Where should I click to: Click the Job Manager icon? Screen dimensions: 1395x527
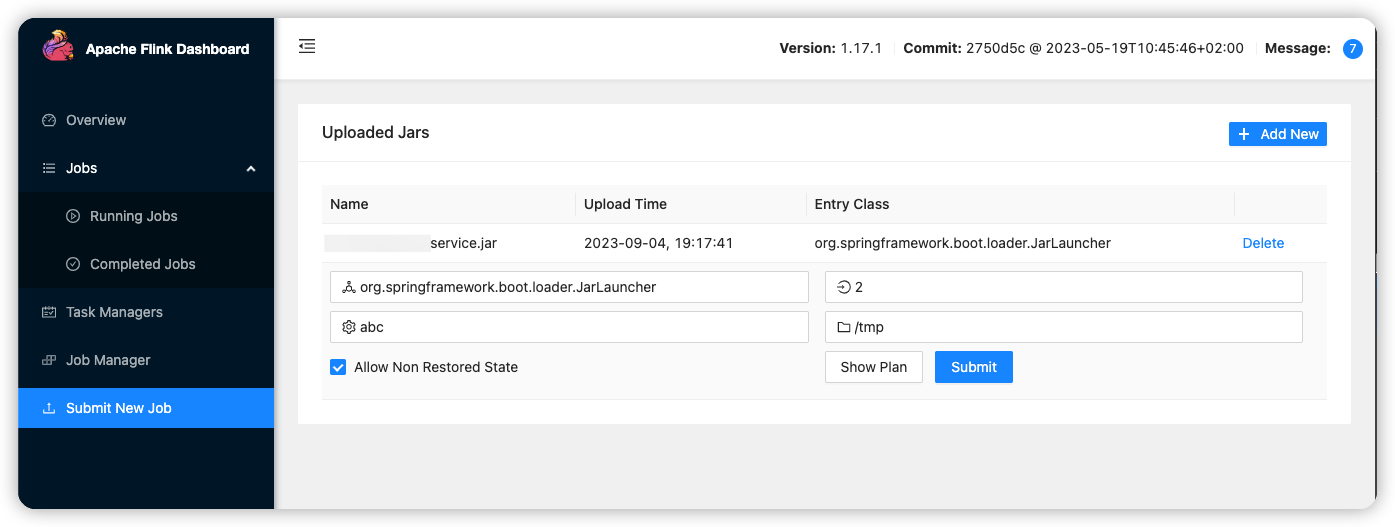click(49, 360)
